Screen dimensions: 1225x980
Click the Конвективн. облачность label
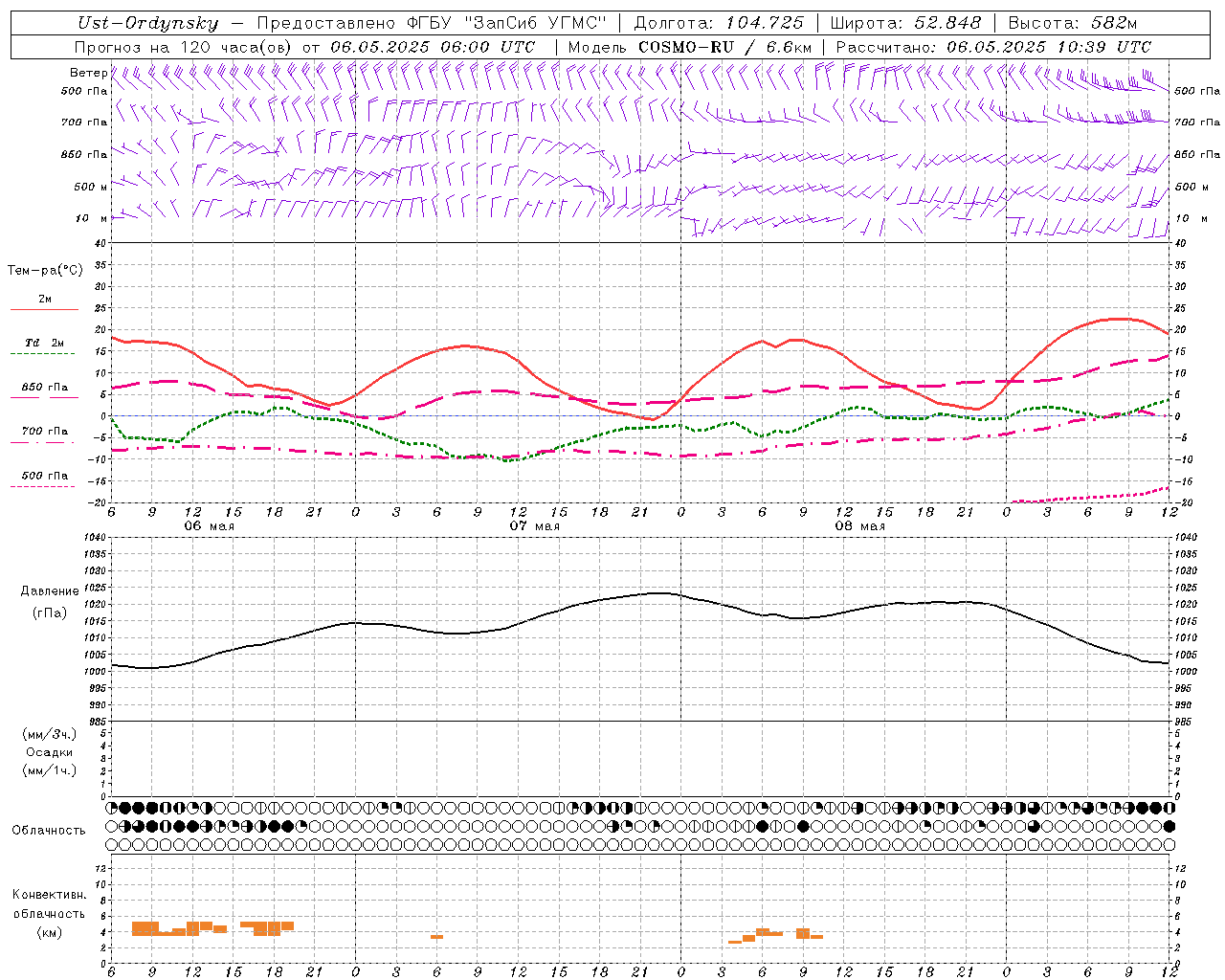click(x=50, y=904)
